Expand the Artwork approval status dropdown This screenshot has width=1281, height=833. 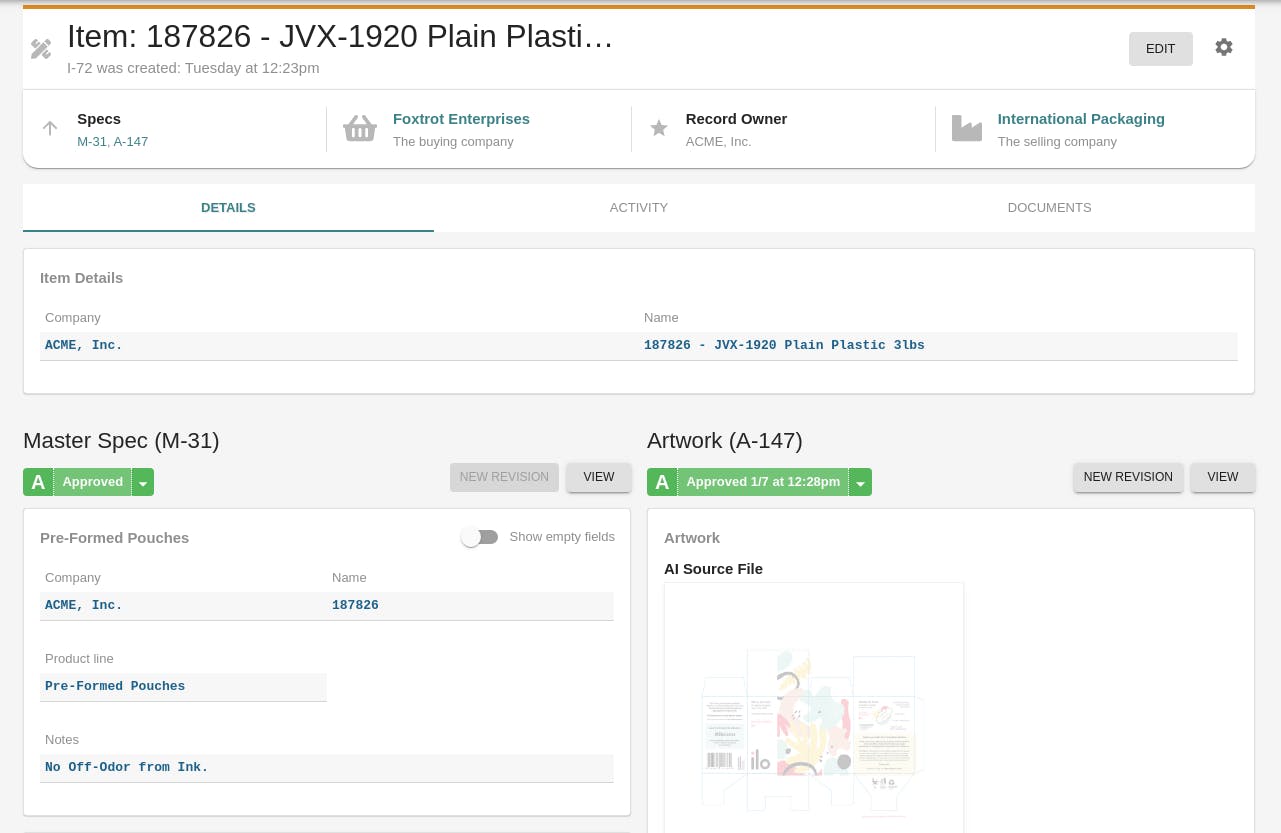coord(860,483)
